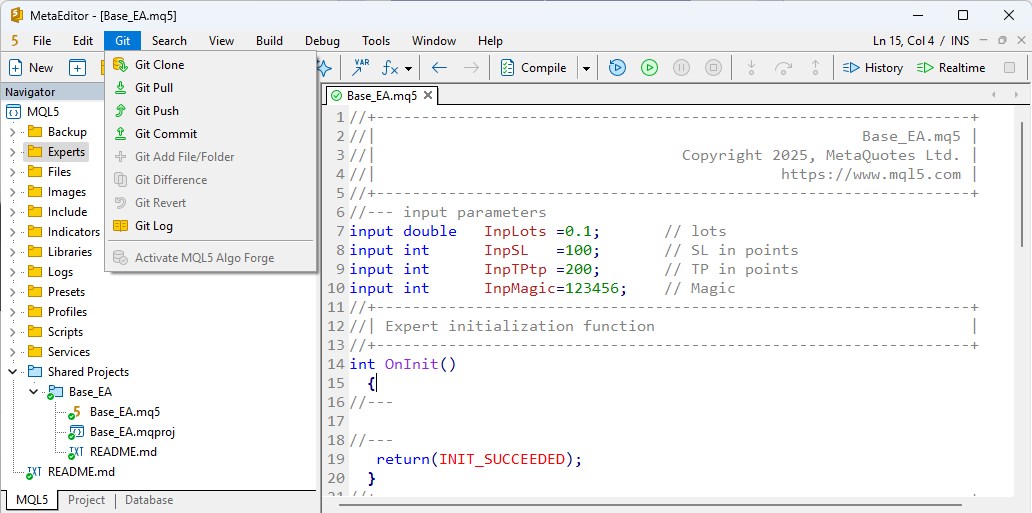Select root README.md in Navigator
The image size is (1032, 513).
point(81,472)
